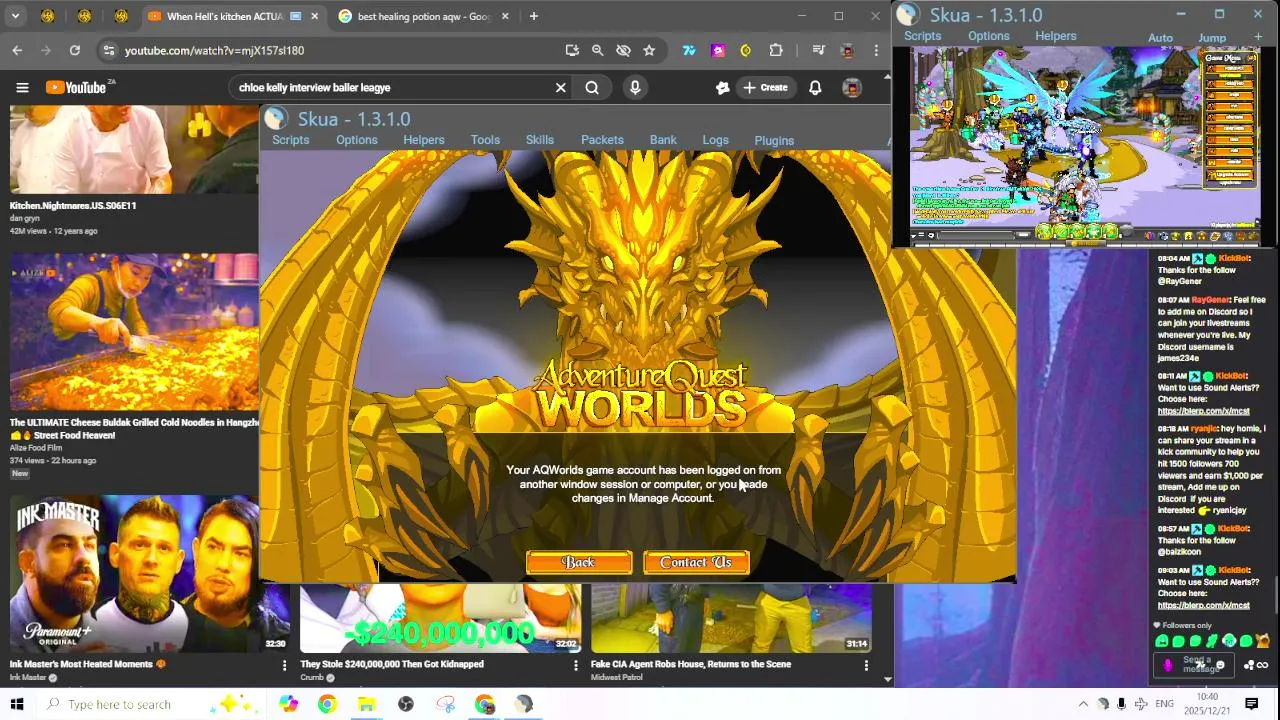Open File Explorer from the taskbar

(366, 704)
